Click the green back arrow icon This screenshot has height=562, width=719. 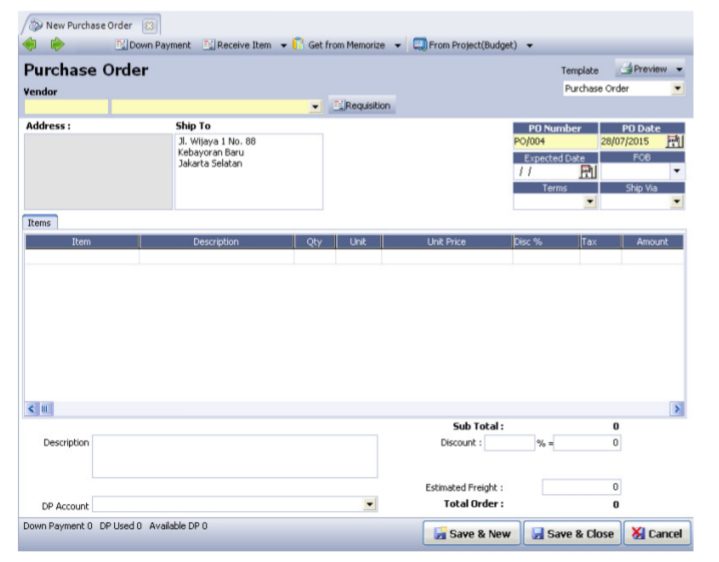click(30, 44)
